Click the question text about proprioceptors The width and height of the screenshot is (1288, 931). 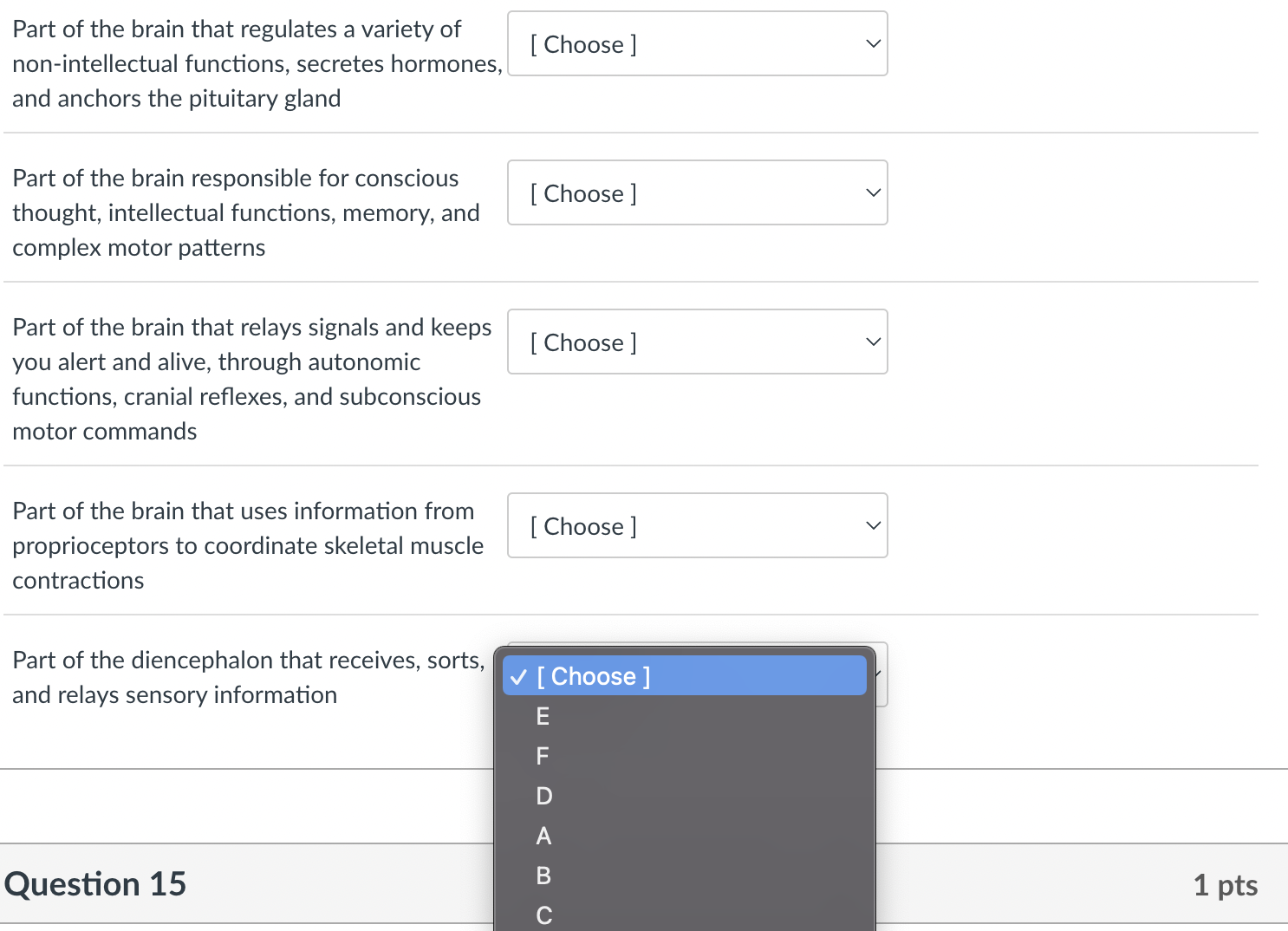(248, 545)
